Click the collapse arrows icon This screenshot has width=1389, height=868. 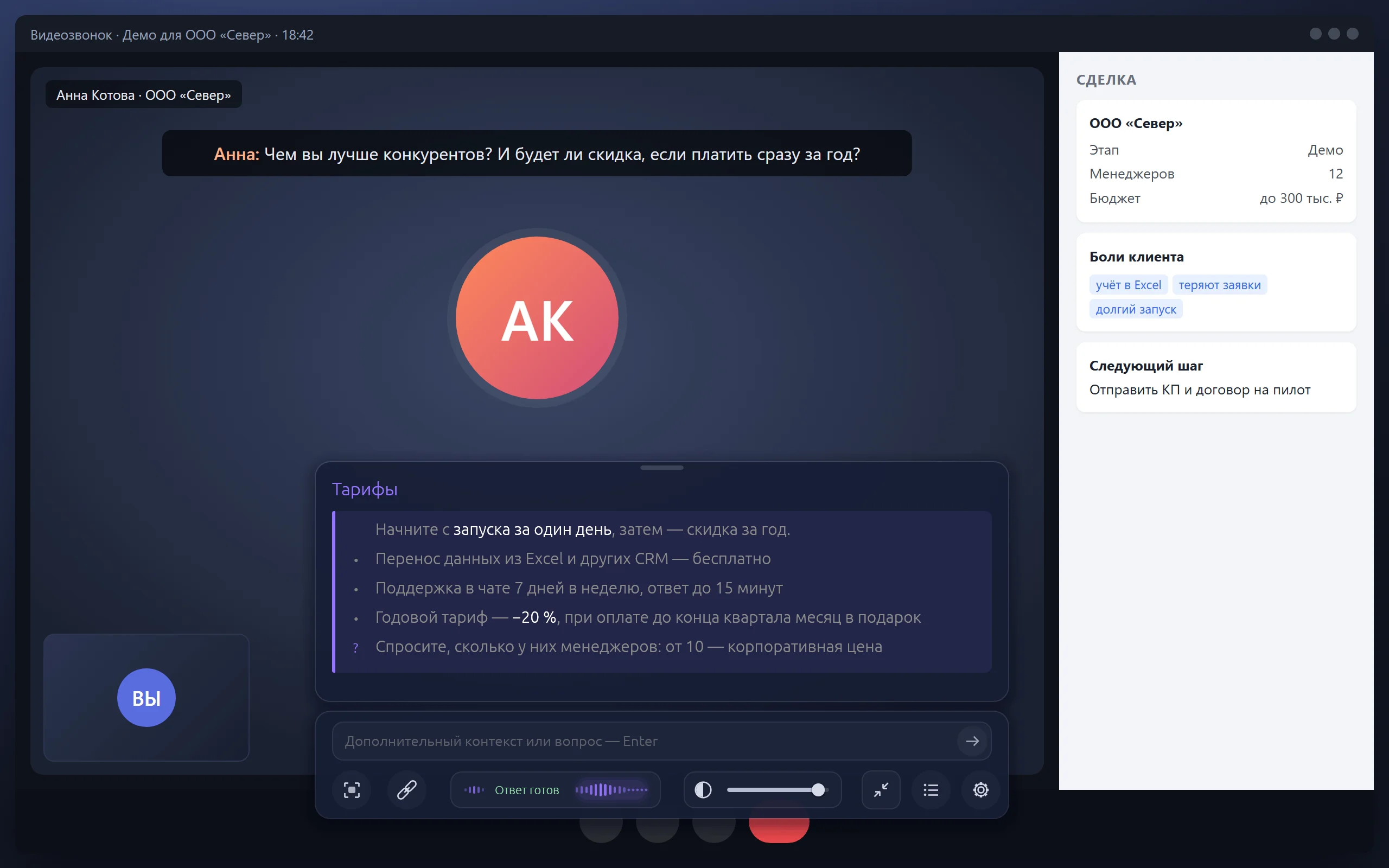881,790
